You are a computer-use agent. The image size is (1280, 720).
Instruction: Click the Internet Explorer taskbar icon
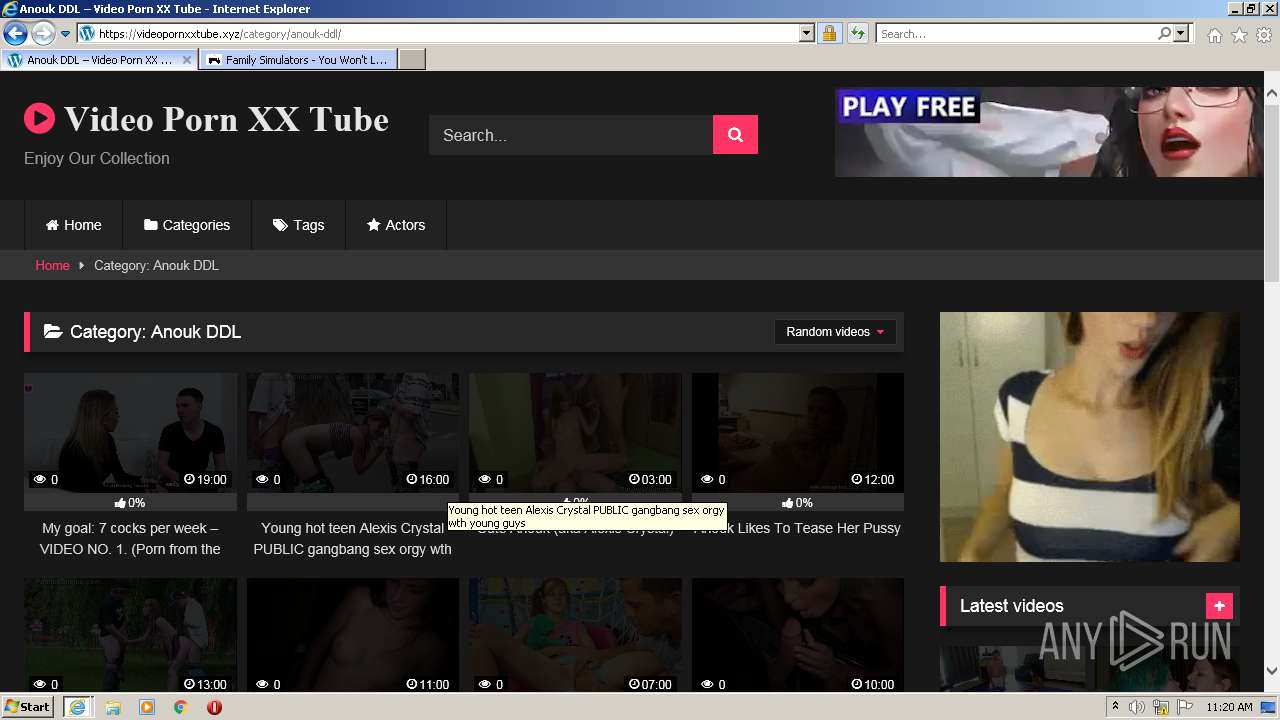[x=77, y=707]
